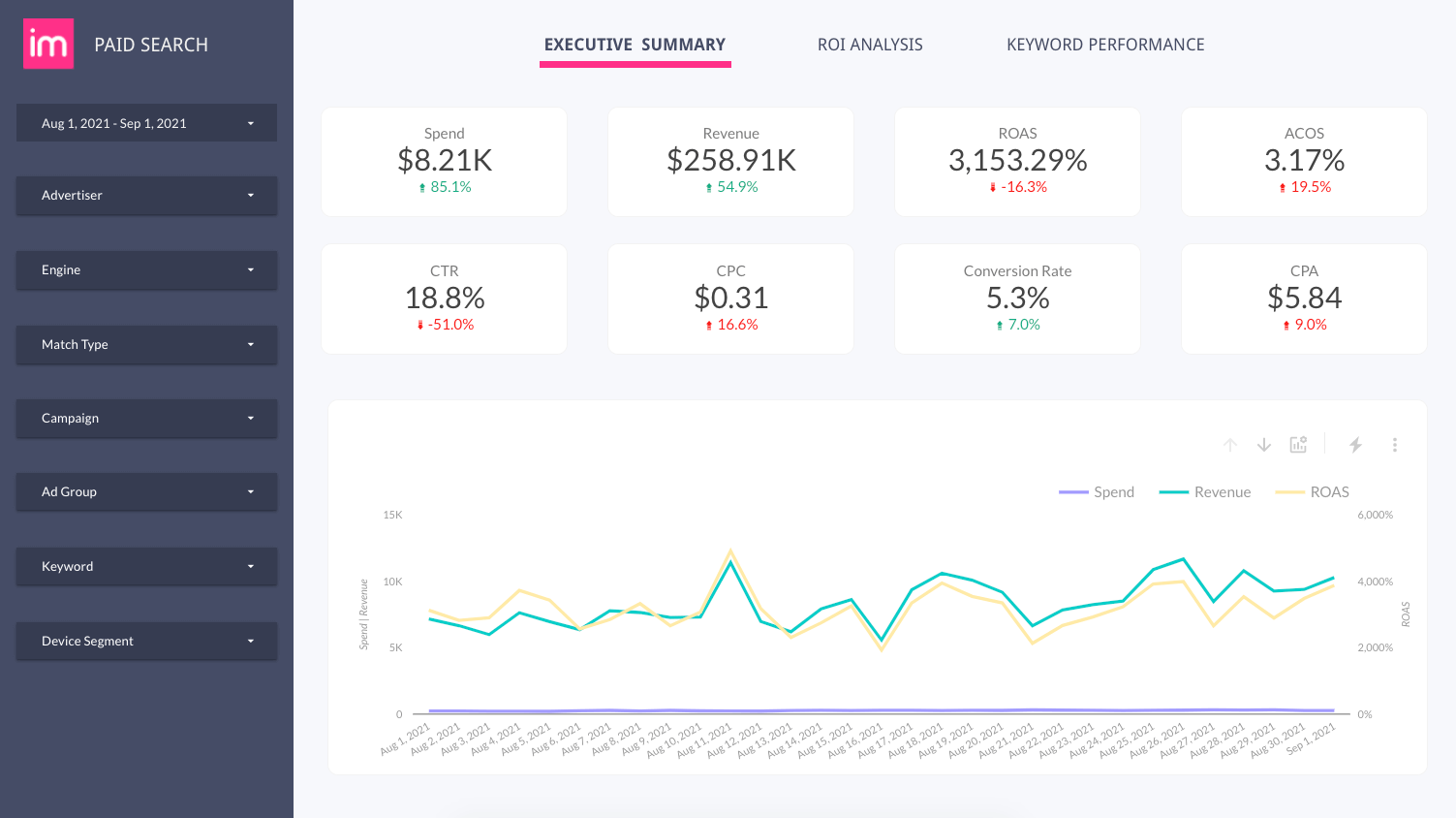Click the im logo in the sidebar
Image resolution: width=1456 pixels, height=818 pixels.
[x=47, y=44]
